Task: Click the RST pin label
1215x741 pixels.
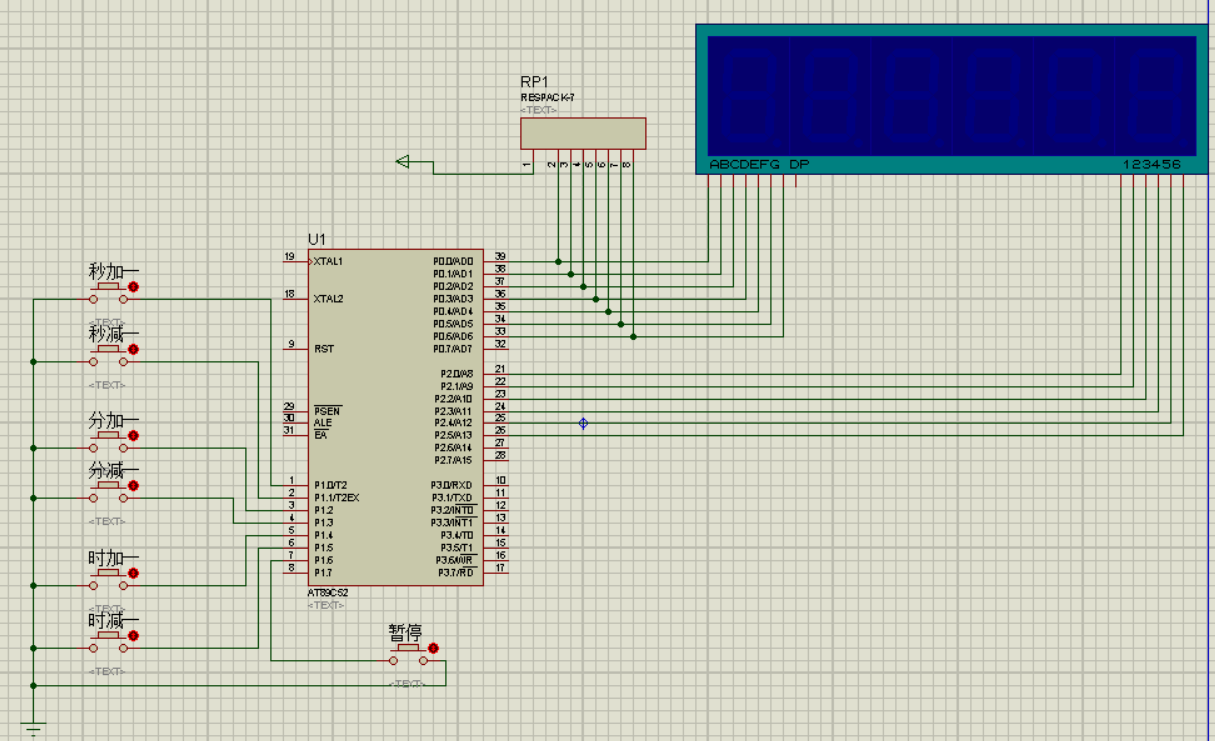Action: click(323, 349)
